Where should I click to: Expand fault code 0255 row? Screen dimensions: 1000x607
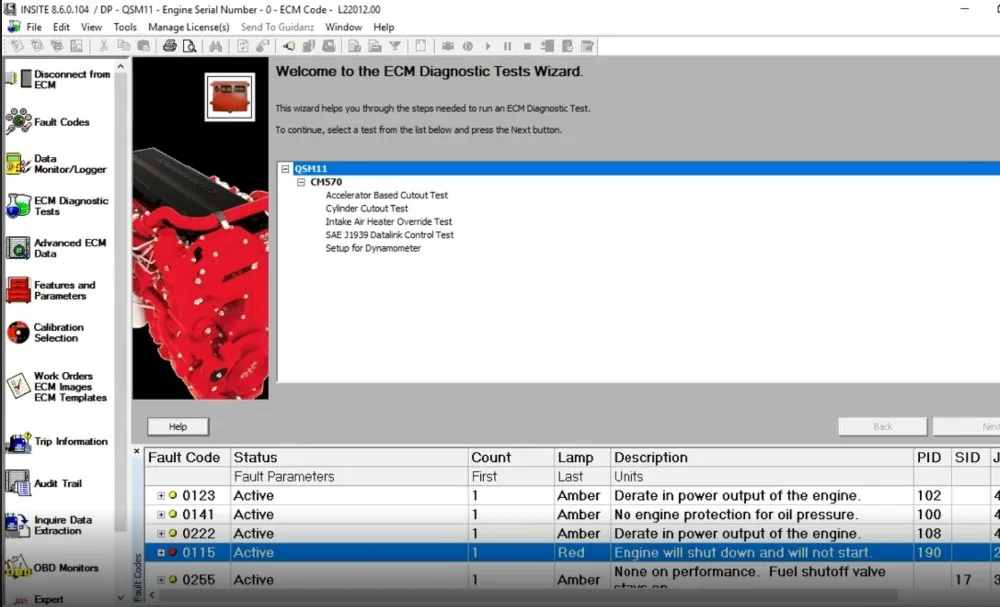pyautogui.click(x=161, y=580)
